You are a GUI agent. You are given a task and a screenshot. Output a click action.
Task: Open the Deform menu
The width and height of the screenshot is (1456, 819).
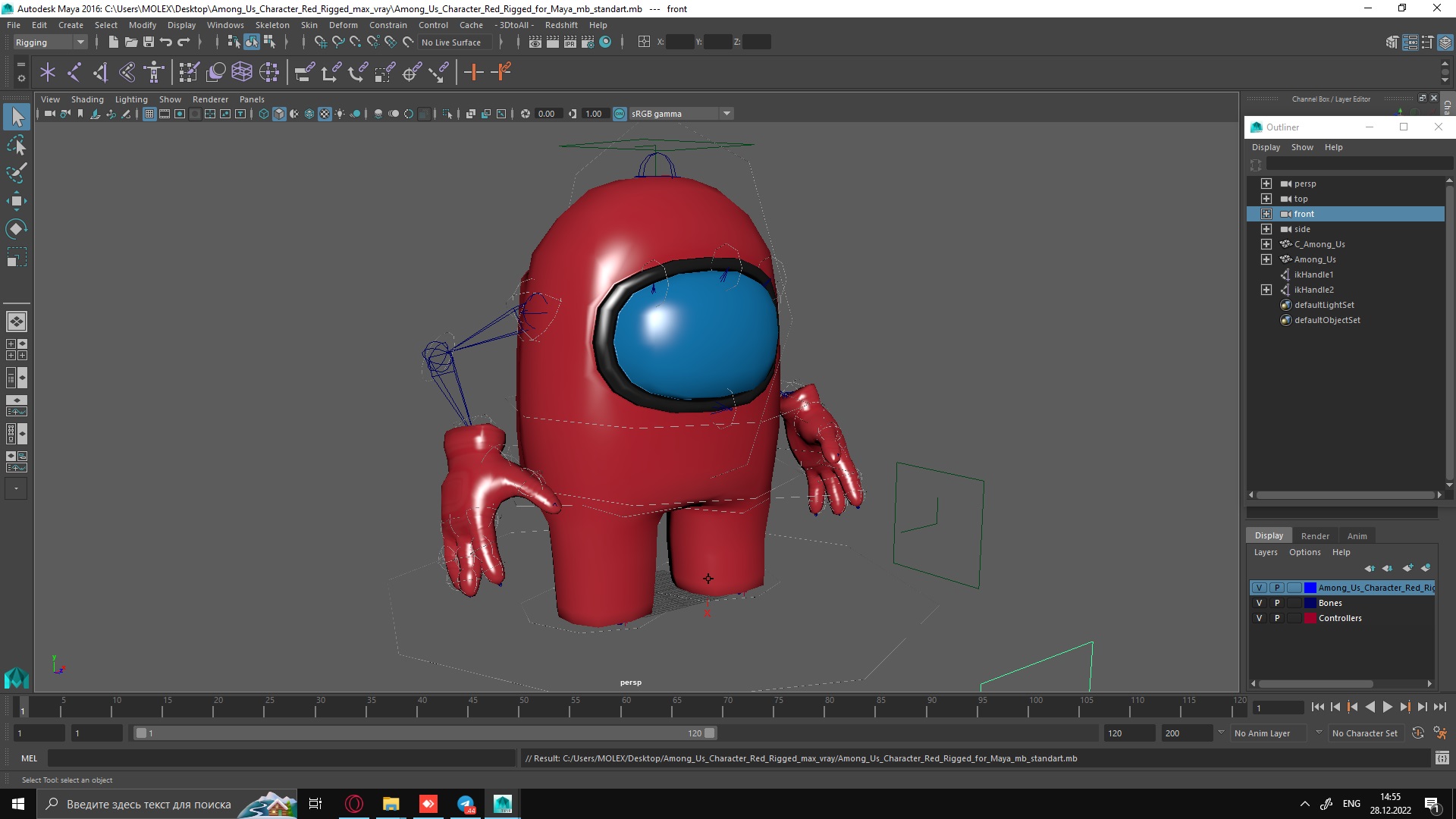[343, 25]
